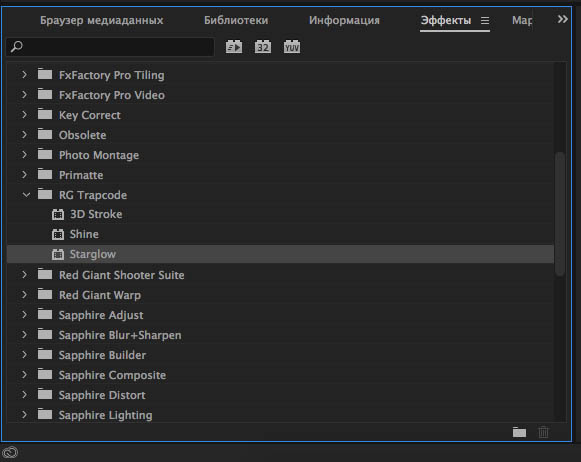The height and width of the screenshot is (462, 581).
Task: Select the Sapphire Blur+Sharpen label
Action: pos(120,335)
